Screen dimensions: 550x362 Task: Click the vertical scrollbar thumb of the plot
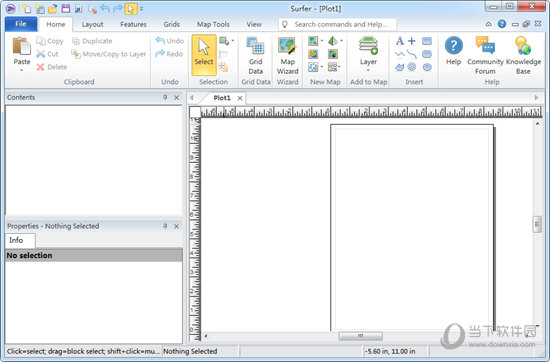pyautogui.click(x=537, y=224)
